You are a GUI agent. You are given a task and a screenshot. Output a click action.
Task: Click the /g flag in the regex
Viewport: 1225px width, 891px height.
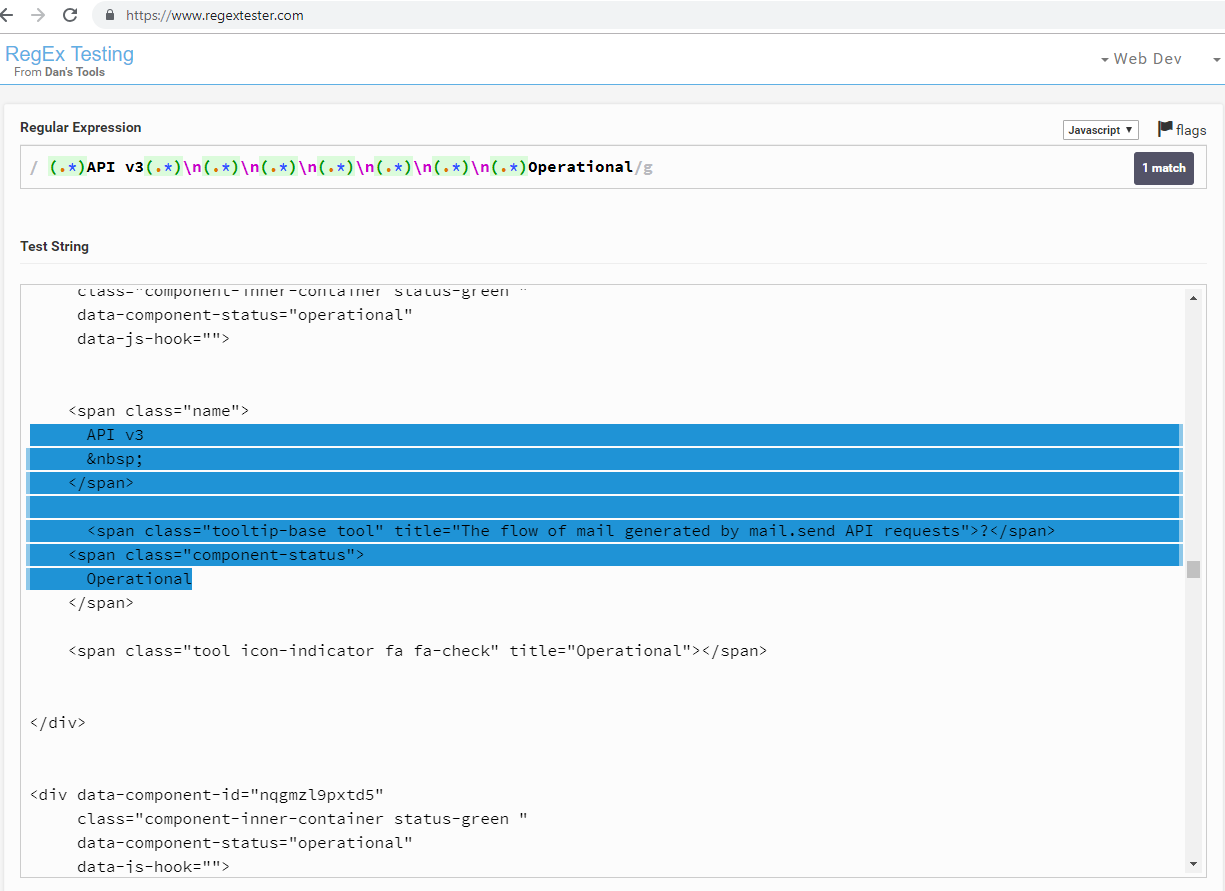[x=646, y=167]
